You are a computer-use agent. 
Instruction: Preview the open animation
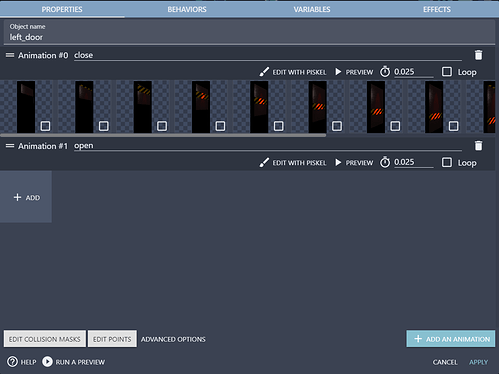pyautogui.click(x=354, y=163)
